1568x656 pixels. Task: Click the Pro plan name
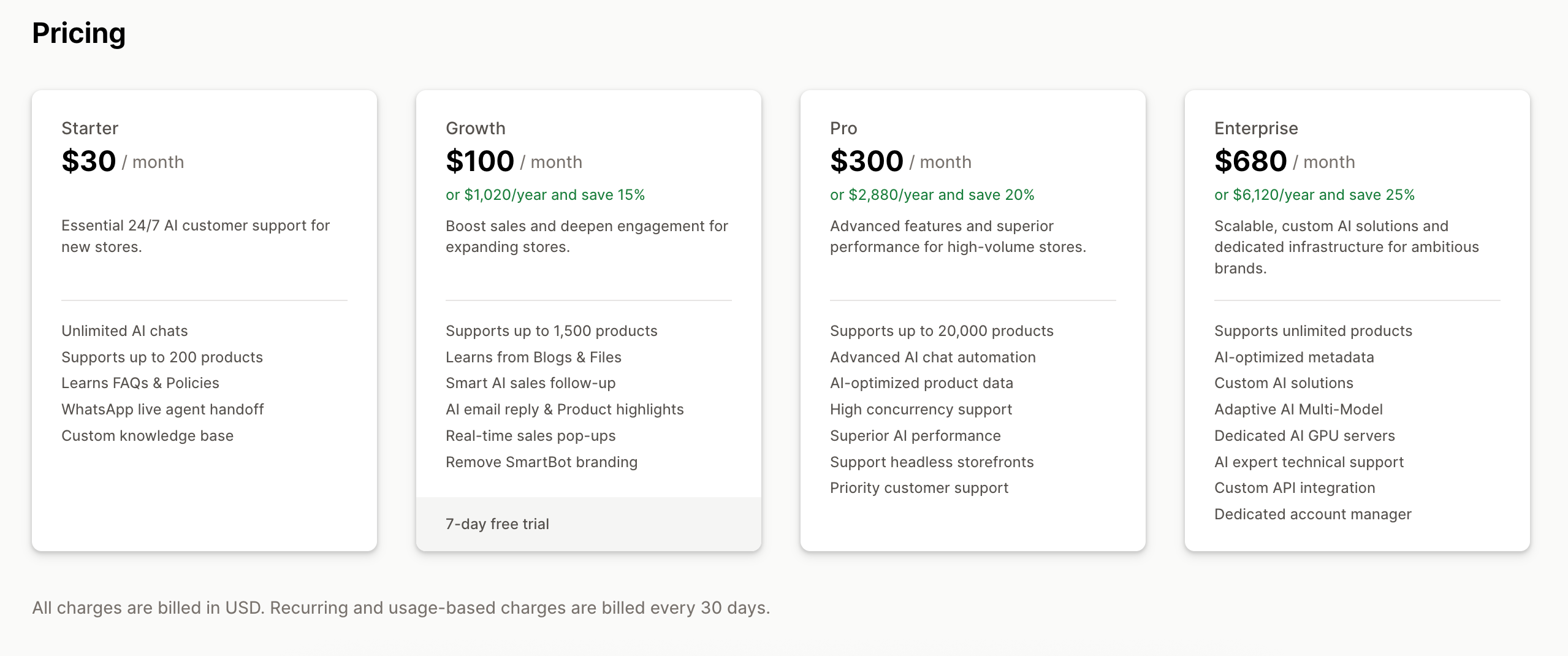[843, 128]
